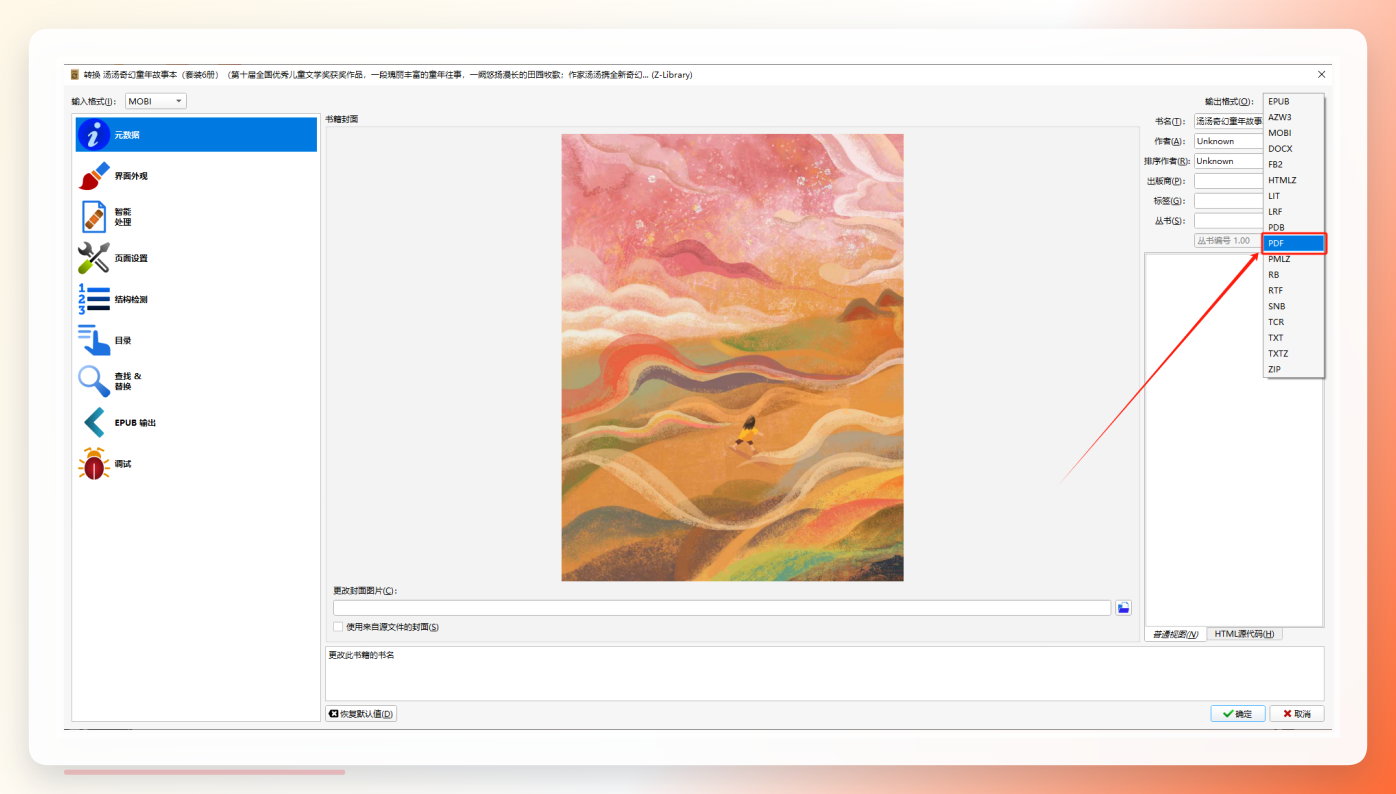Viewport: 1396px width, 794px height.
Task: Switch to the 普通视图 tab
Action: click(1175, 634)
